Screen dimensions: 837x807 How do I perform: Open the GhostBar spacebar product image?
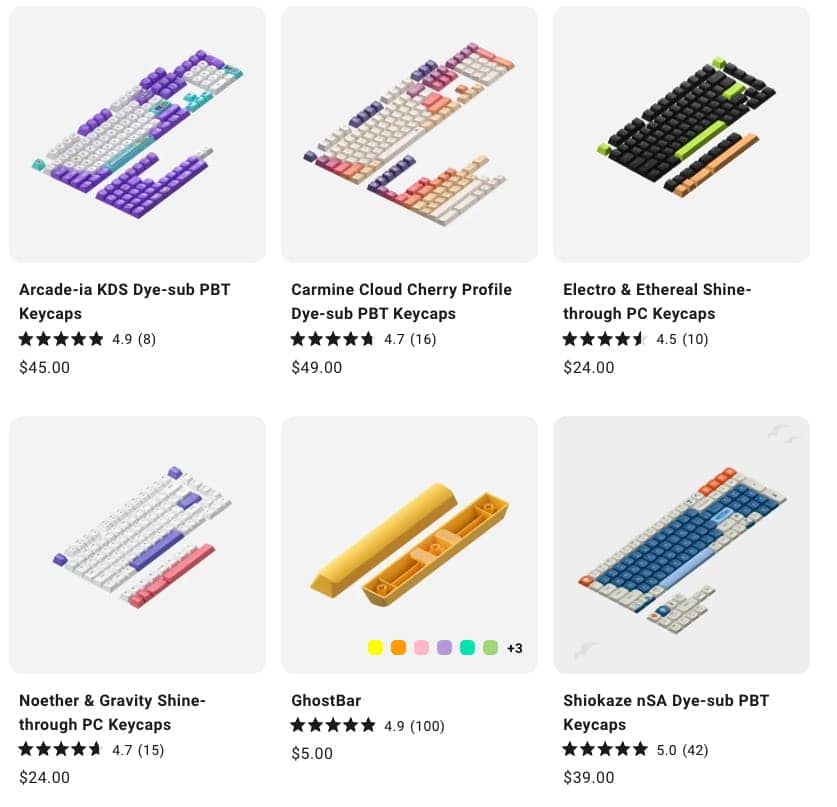pyautogui.click(x=409, y=544)
